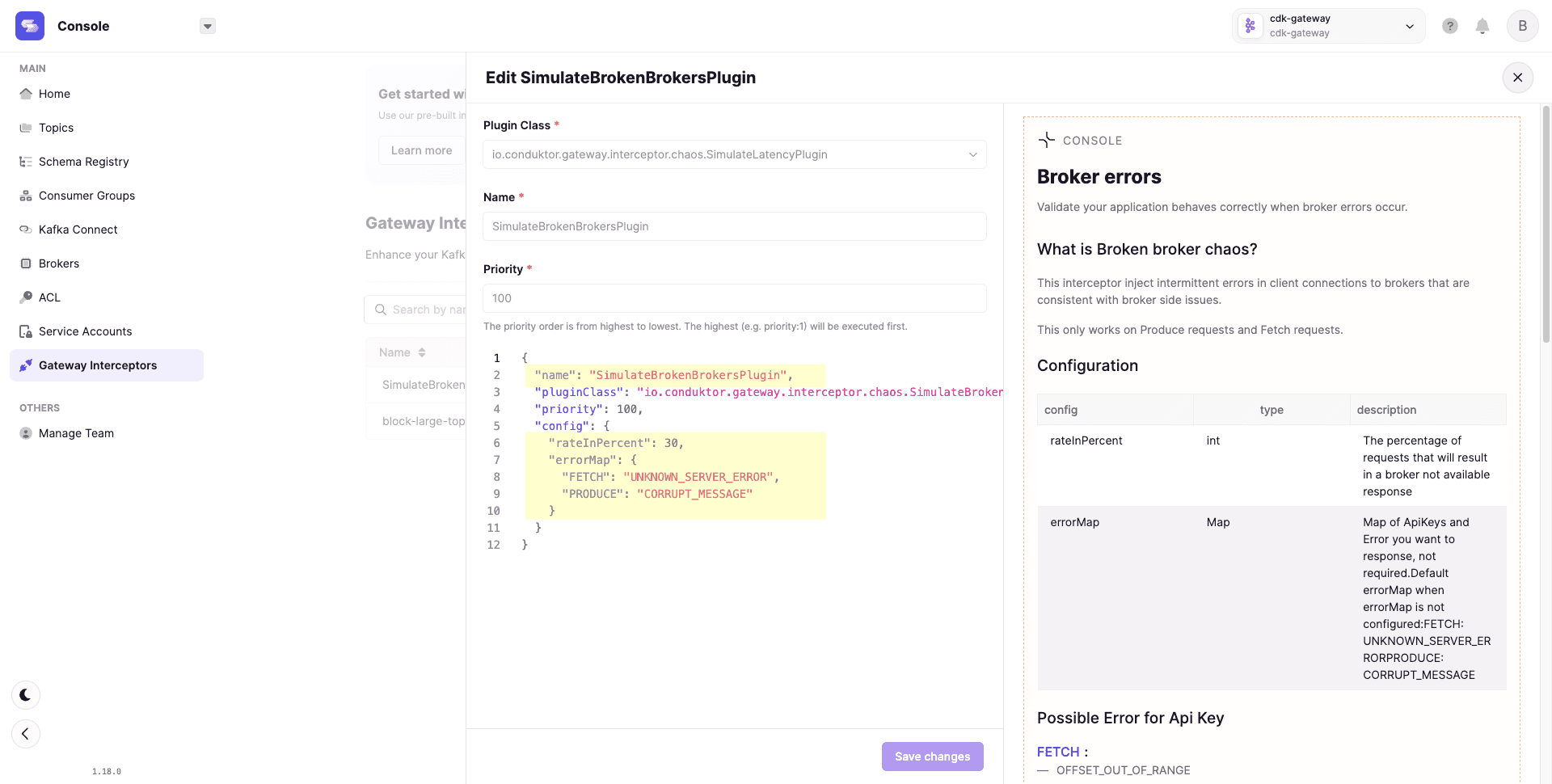1552x784 pixels.
Task: Collapse the sidebar with the arrow button
Action: coord(26,734)
